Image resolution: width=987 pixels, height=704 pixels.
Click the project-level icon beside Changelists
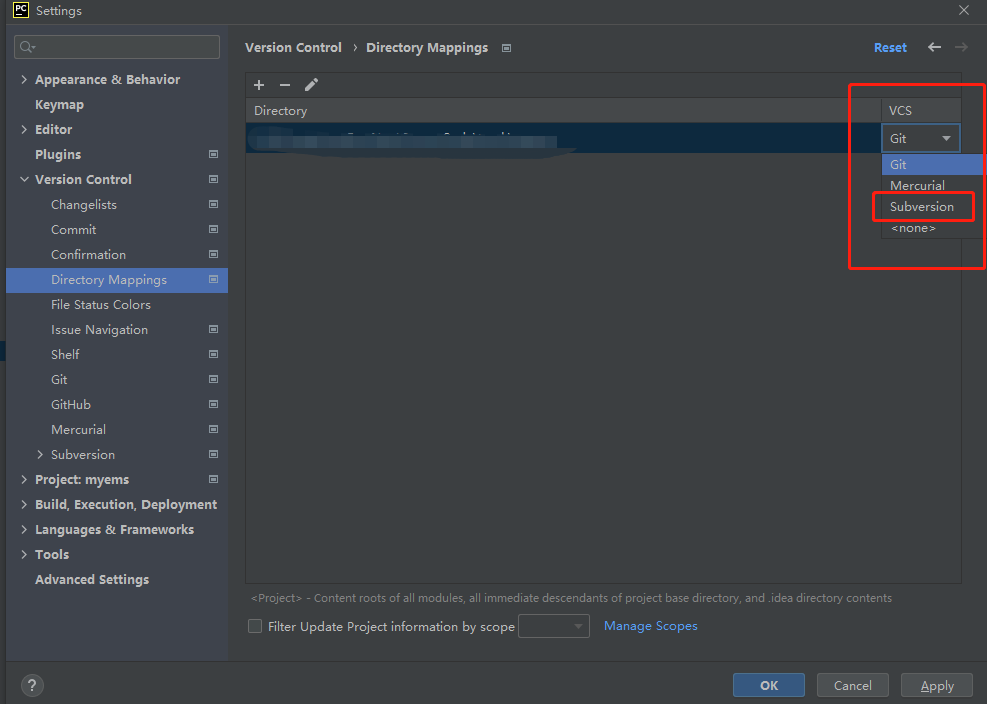213,205
